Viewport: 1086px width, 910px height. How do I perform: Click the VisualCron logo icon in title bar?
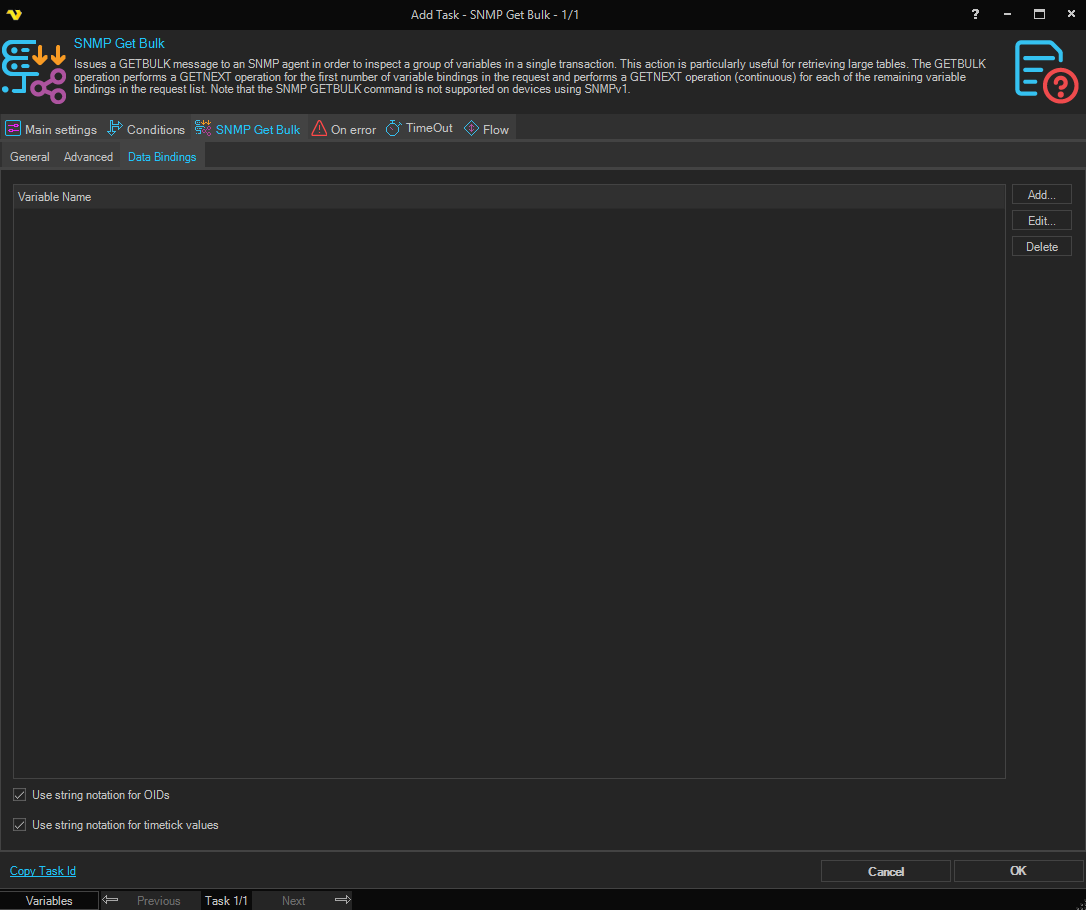click(14, 14)
